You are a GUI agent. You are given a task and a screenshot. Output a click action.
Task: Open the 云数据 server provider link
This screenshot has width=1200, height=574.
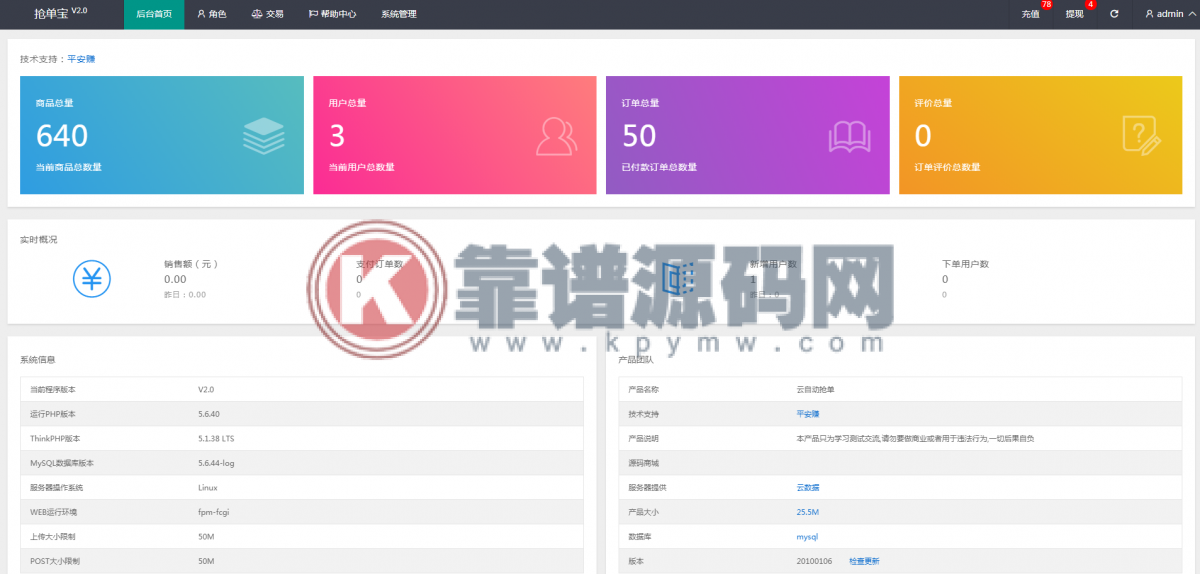[808, 487]
